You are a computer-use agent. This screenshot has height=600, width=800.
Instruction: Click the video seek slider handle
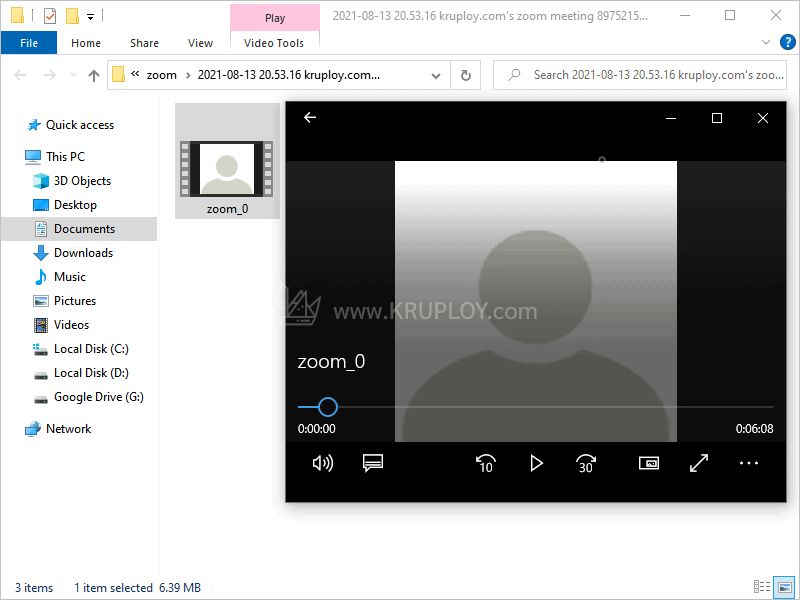[327, 407]
